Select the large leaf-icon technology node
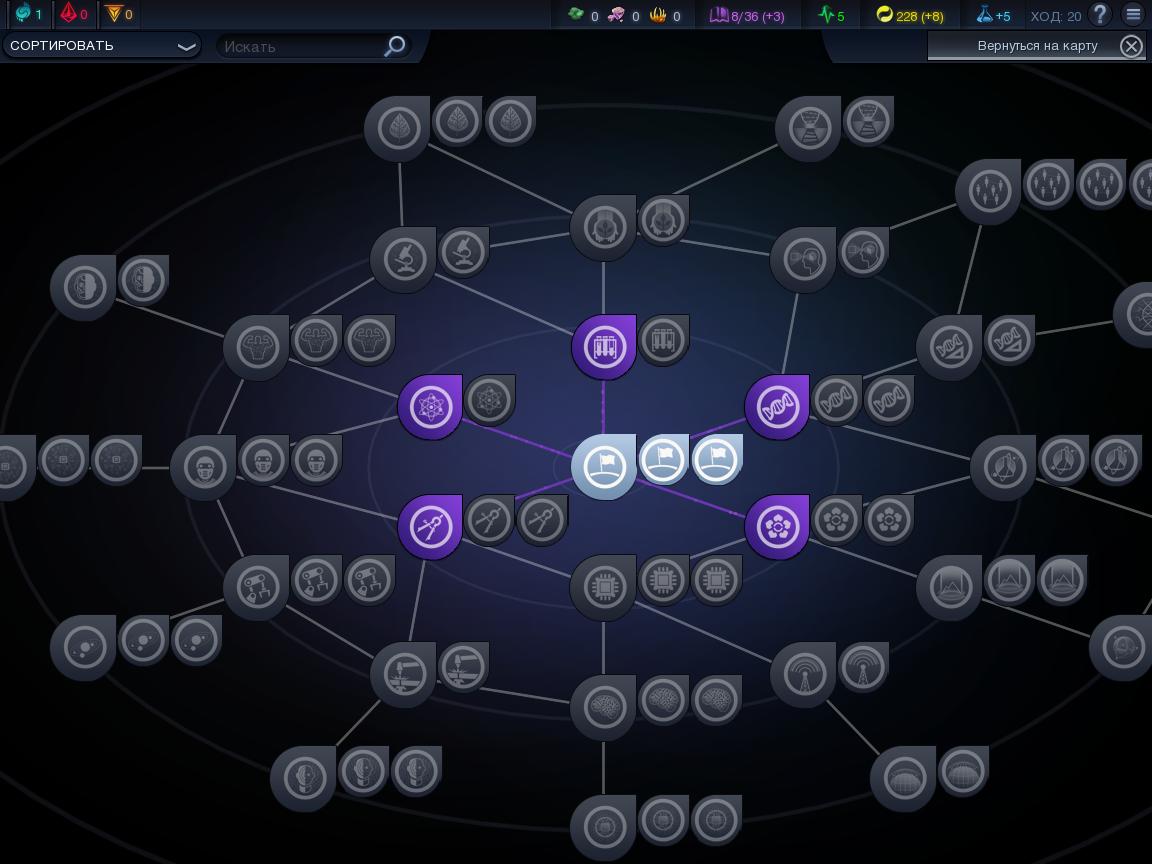This screenshot has width=1152, height=864. click(397, 129)
